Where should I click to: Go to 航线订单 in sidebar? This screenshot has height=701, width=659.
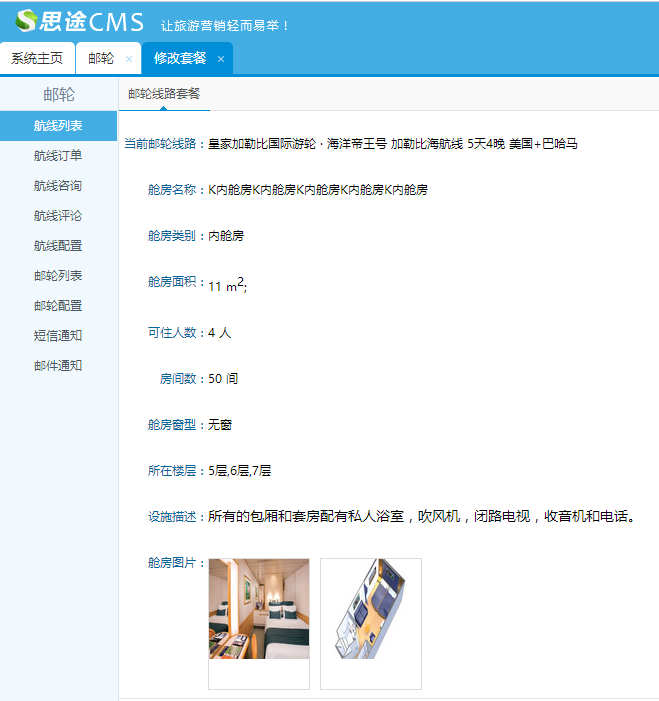click(x=58, y=156)
